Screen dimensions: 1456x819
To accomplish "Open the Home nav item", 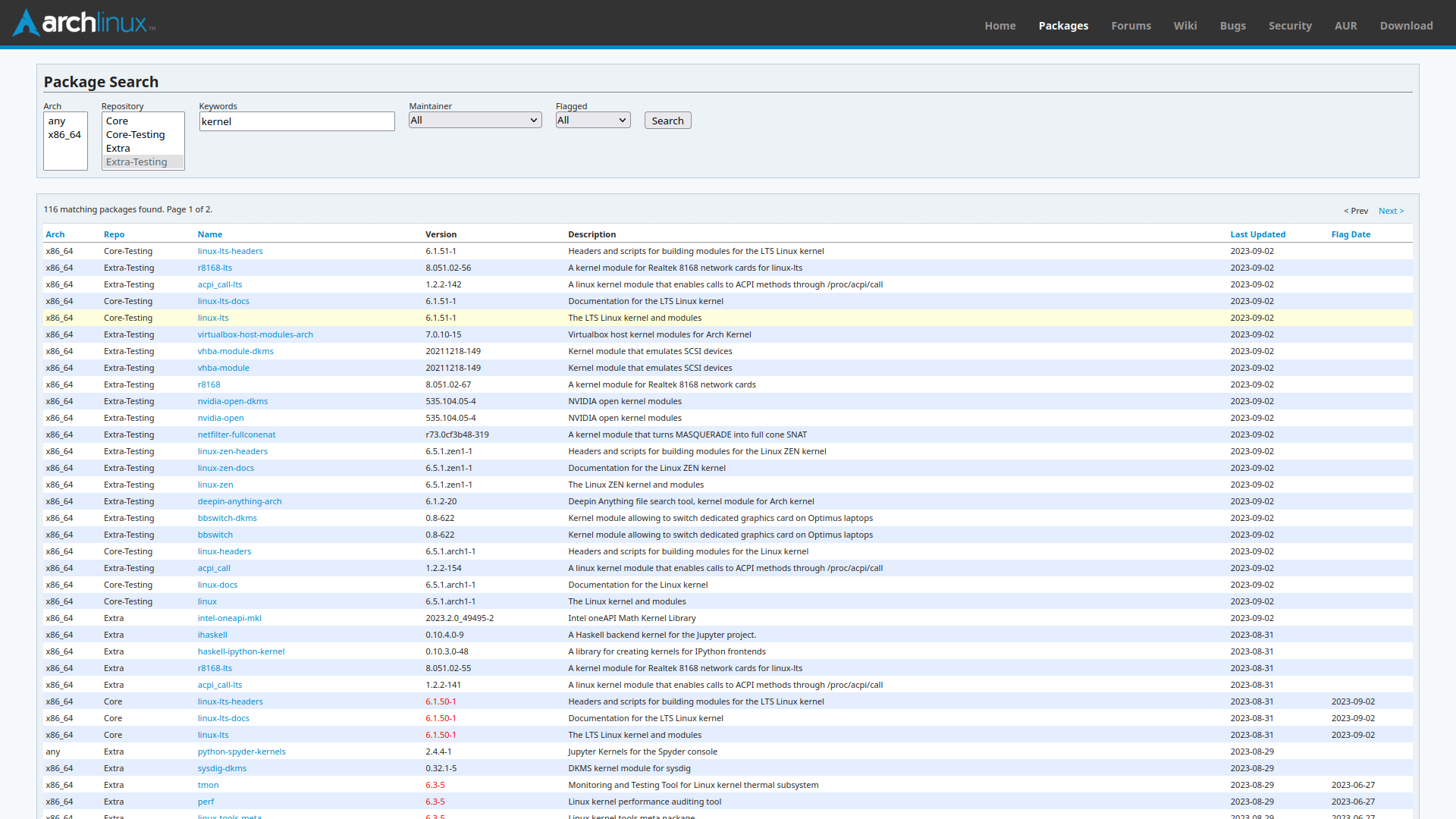I will tap(999, 26).
